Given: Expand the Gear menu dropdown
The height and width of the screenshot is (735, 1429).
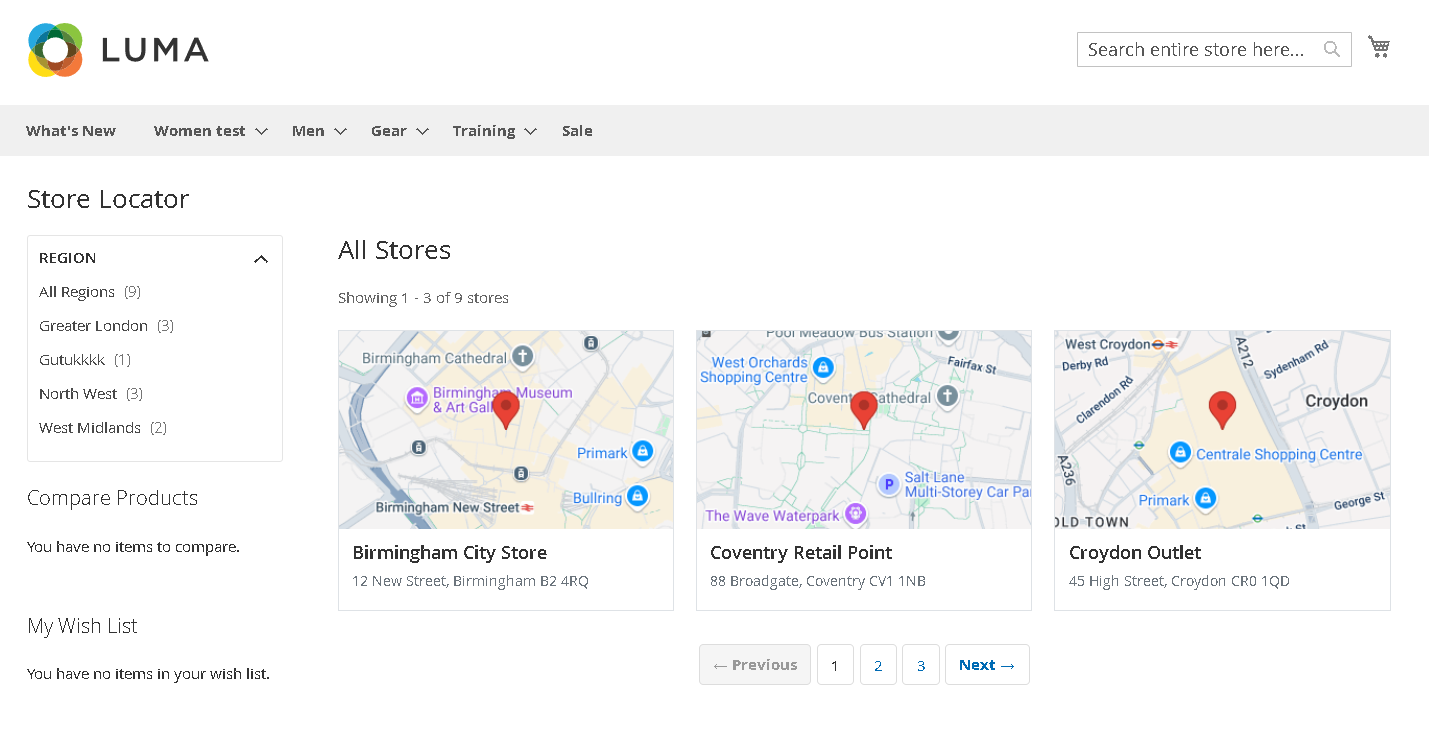Looking at the screenshot, I should (422, 131).
